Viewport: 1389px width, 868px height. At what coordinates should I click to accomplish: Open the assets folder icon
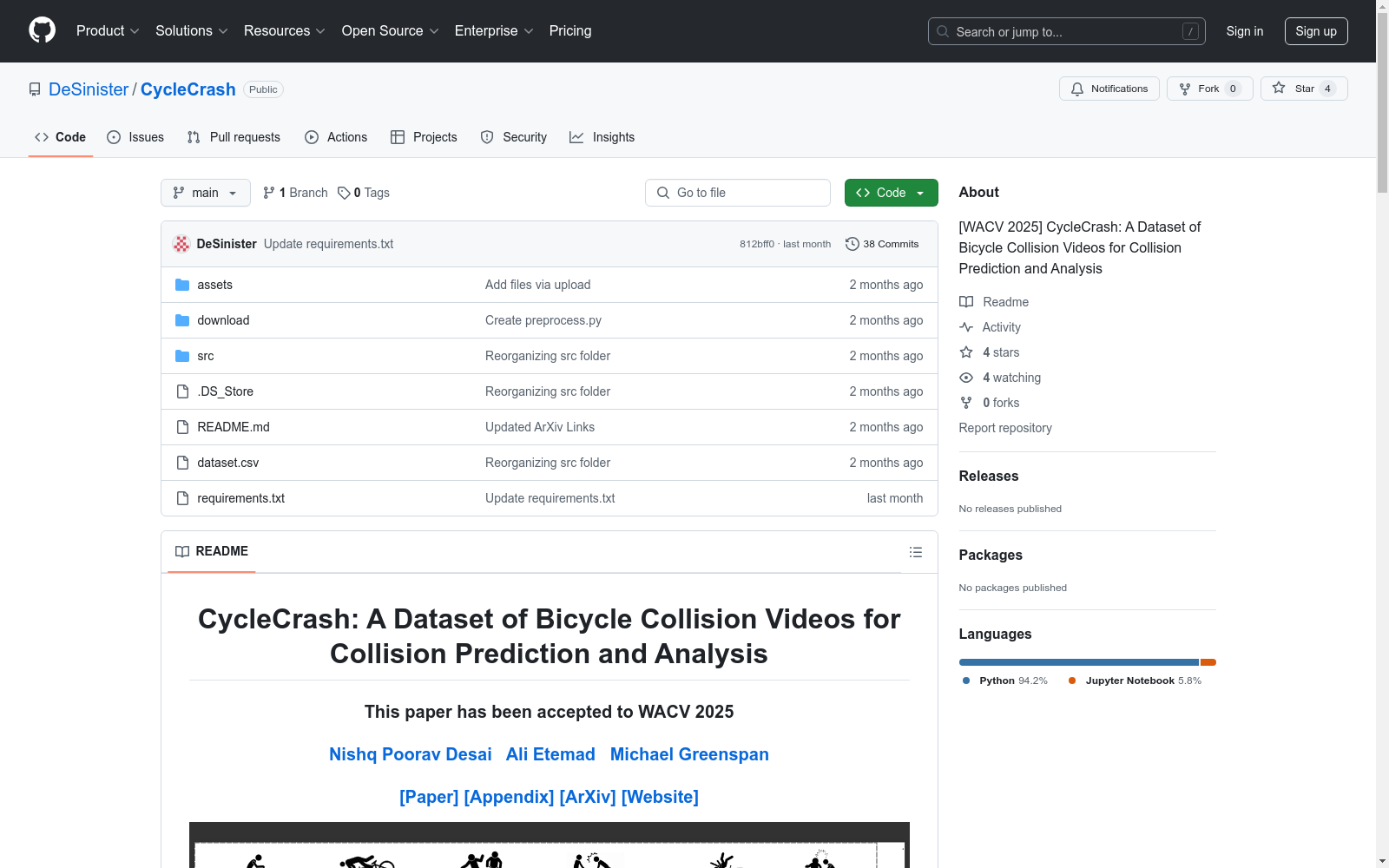[x=182, y=285]
